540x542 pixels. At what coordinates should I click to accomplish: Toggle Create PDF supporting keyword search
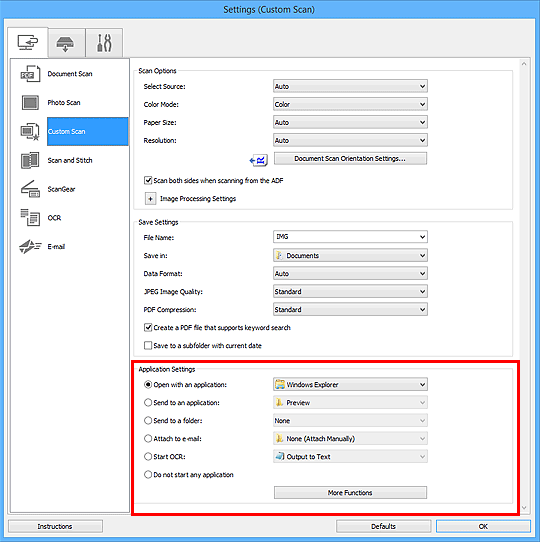[148, 327]
